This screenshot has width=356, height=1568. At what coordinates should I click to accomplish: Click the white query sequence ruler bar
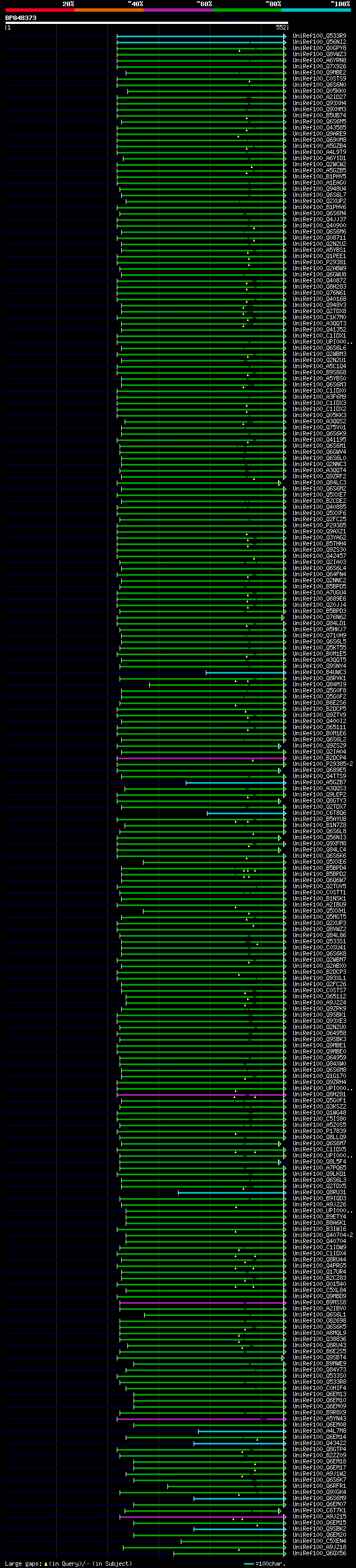pos(146,22)
